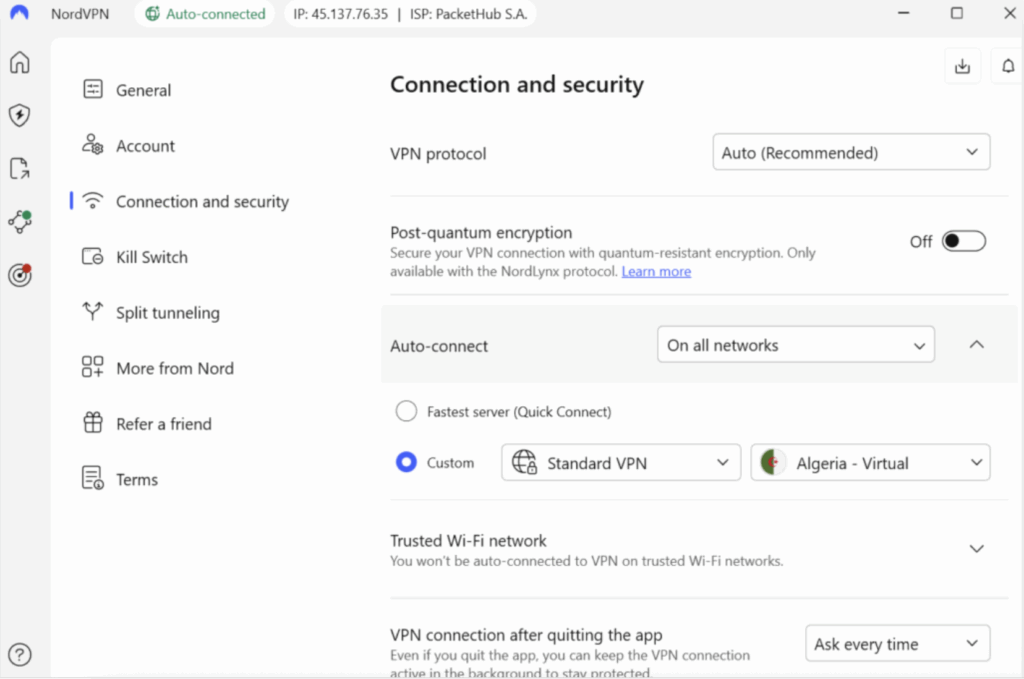Change the Auto-connect networks dropdown
This screenshot has height=679, width=1024.
click(795, 344)
